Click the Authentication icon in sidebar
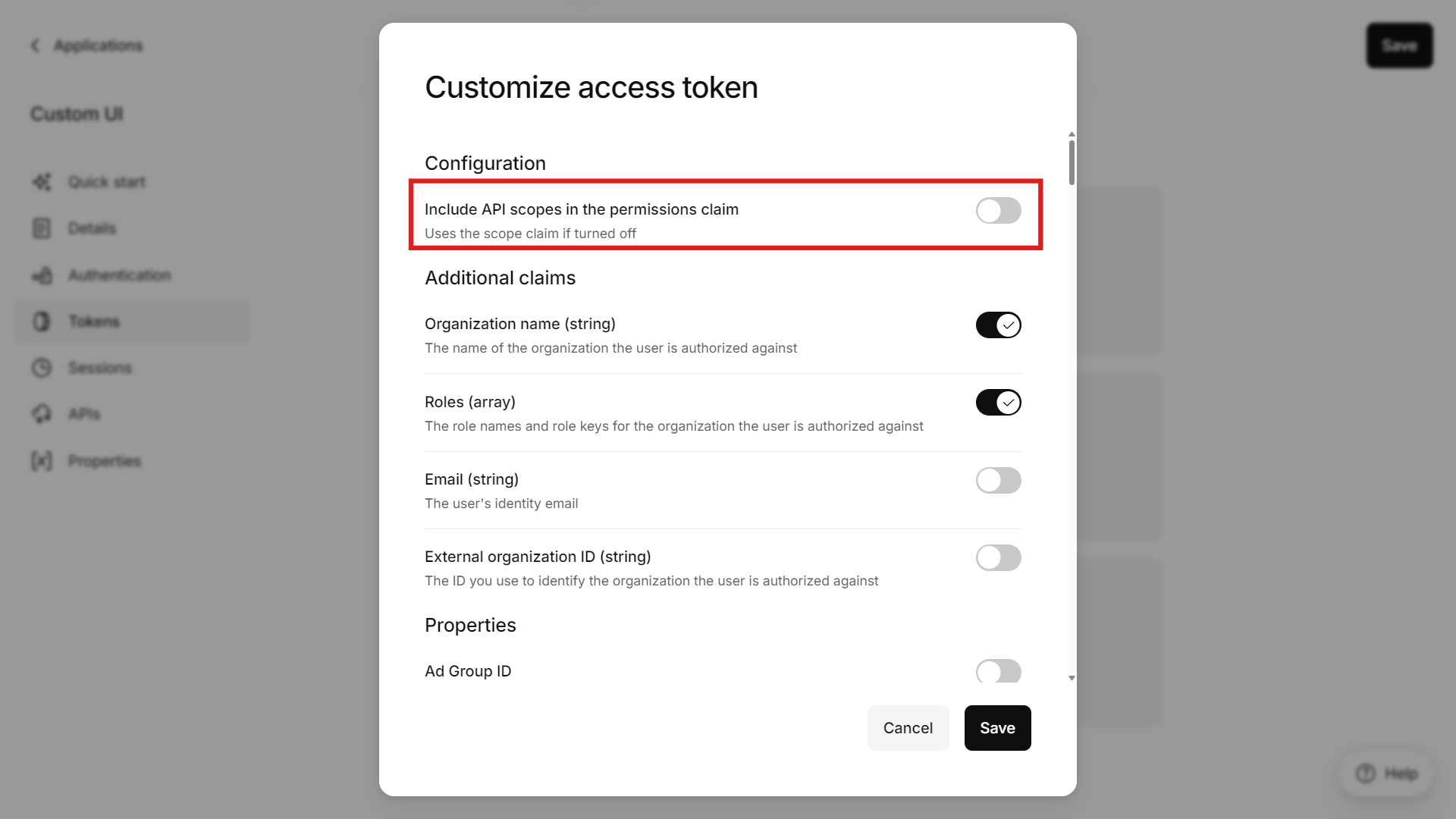Screen dimensions: 1456x819 (x=42, y=275)
